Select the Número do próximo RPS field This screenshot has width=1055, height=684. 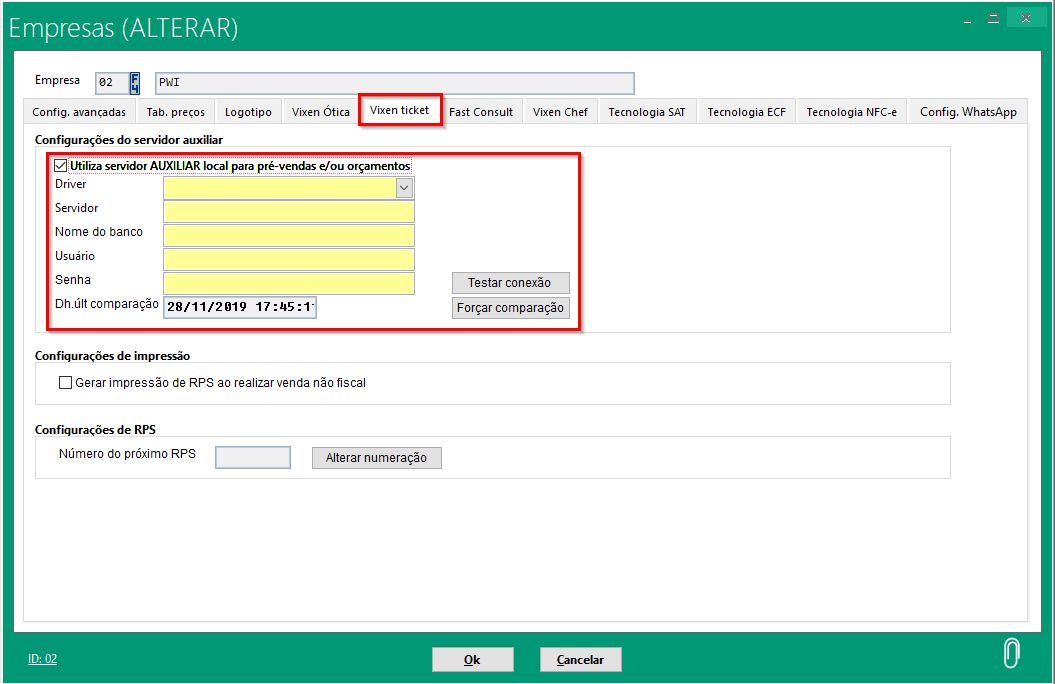[x=253, y=457]
